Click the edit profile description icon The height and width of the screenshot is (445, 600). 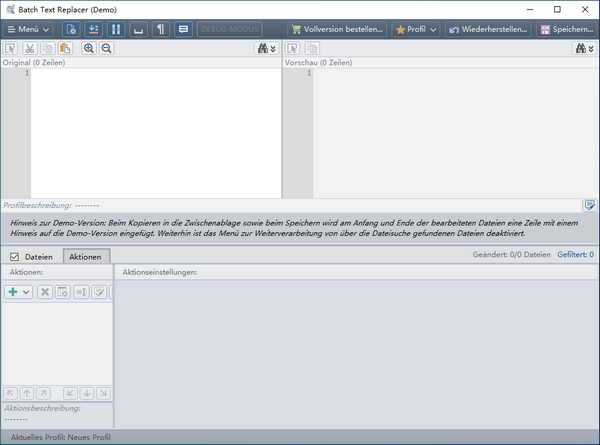coord(590,204)
